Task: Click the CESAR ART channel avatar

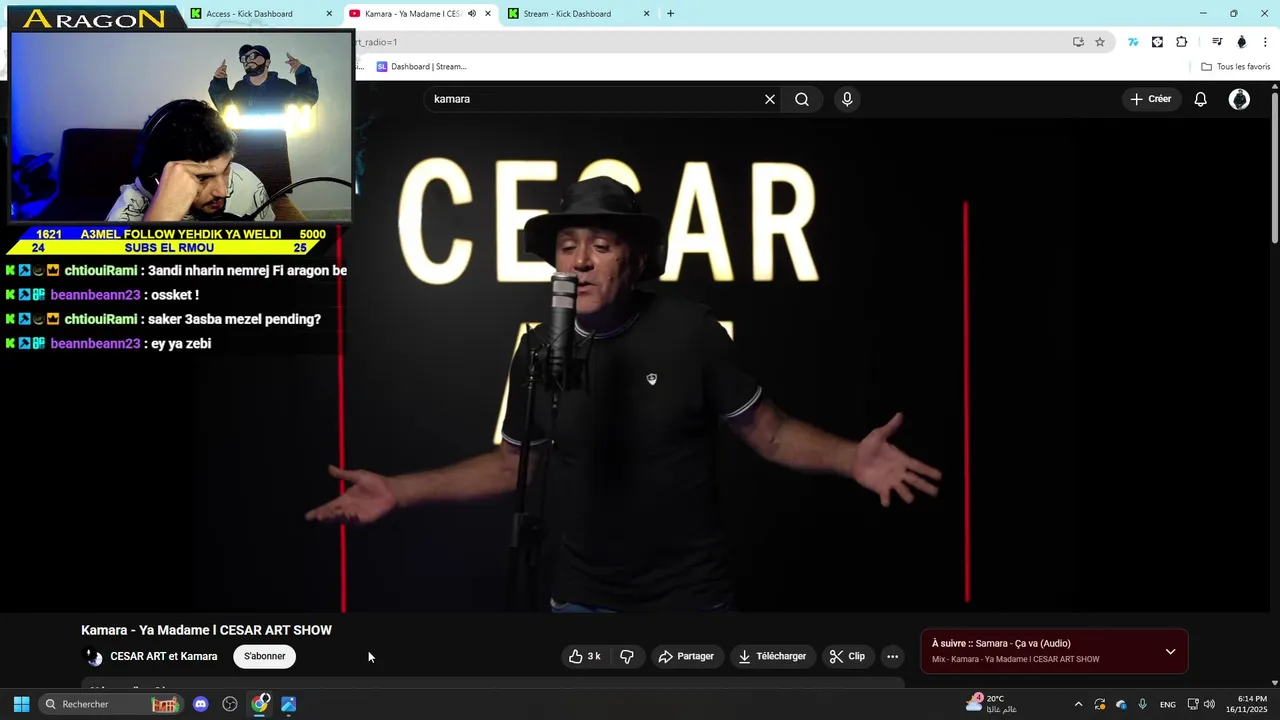Action: click(x=93, y=657)
